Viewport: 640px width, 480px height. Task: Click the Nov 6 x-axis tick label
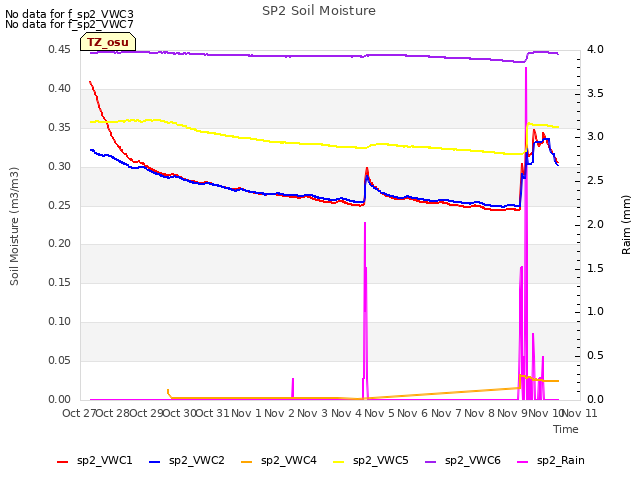(413, 413)
